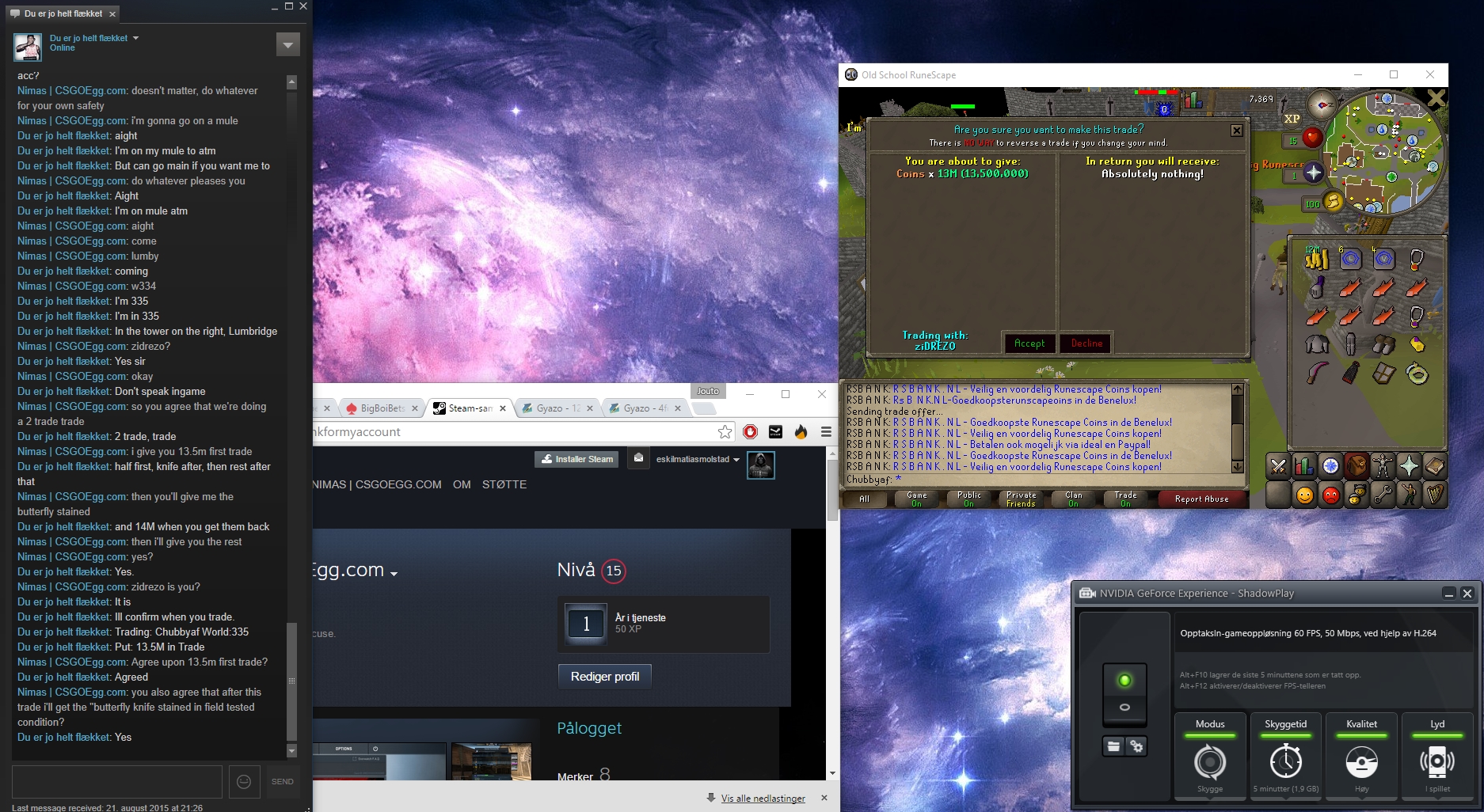Screen dimensions: 1484x812
Task: Open the Music Player harp tab
Action: click(x=1435, y=495)
